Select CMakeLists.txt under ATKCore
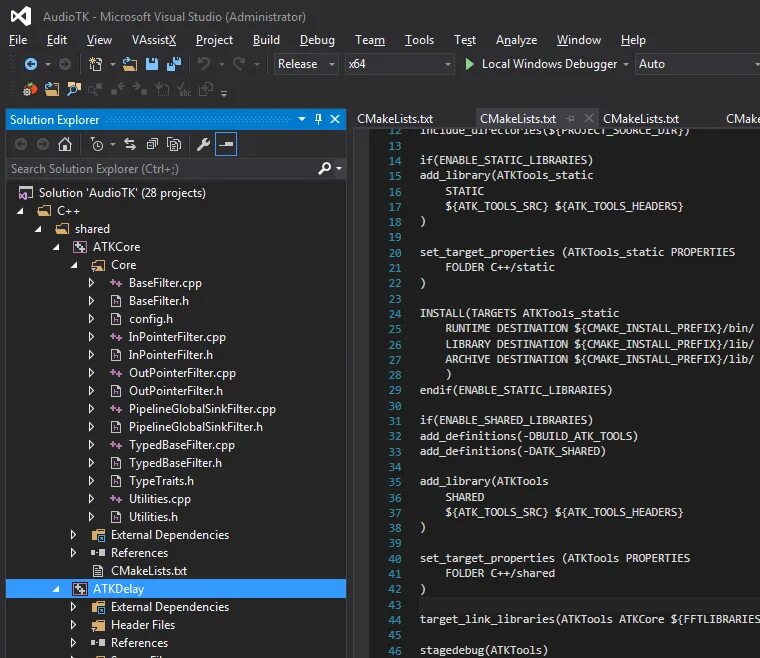 pos(149,571)
